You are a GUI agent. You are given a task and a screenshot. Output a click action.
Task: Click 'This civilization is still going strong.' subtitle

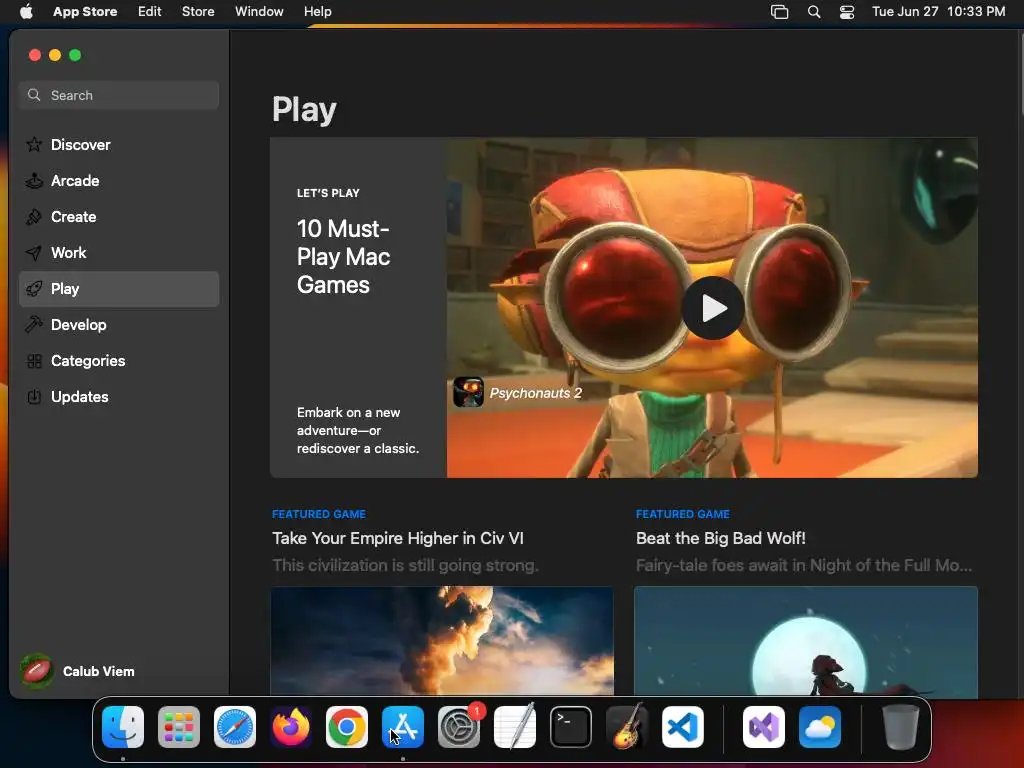406,565
